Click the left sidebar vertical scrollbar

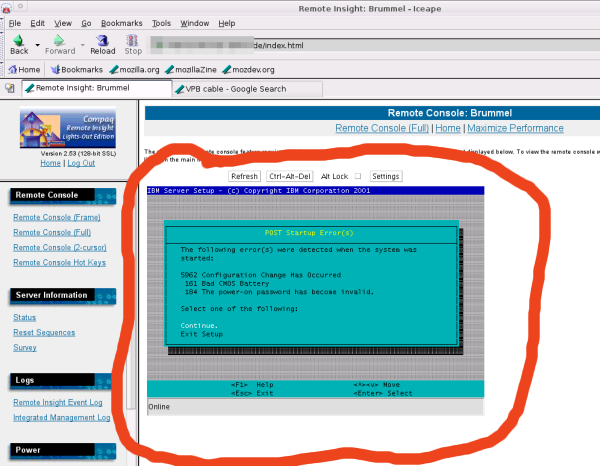click(131, 295)
